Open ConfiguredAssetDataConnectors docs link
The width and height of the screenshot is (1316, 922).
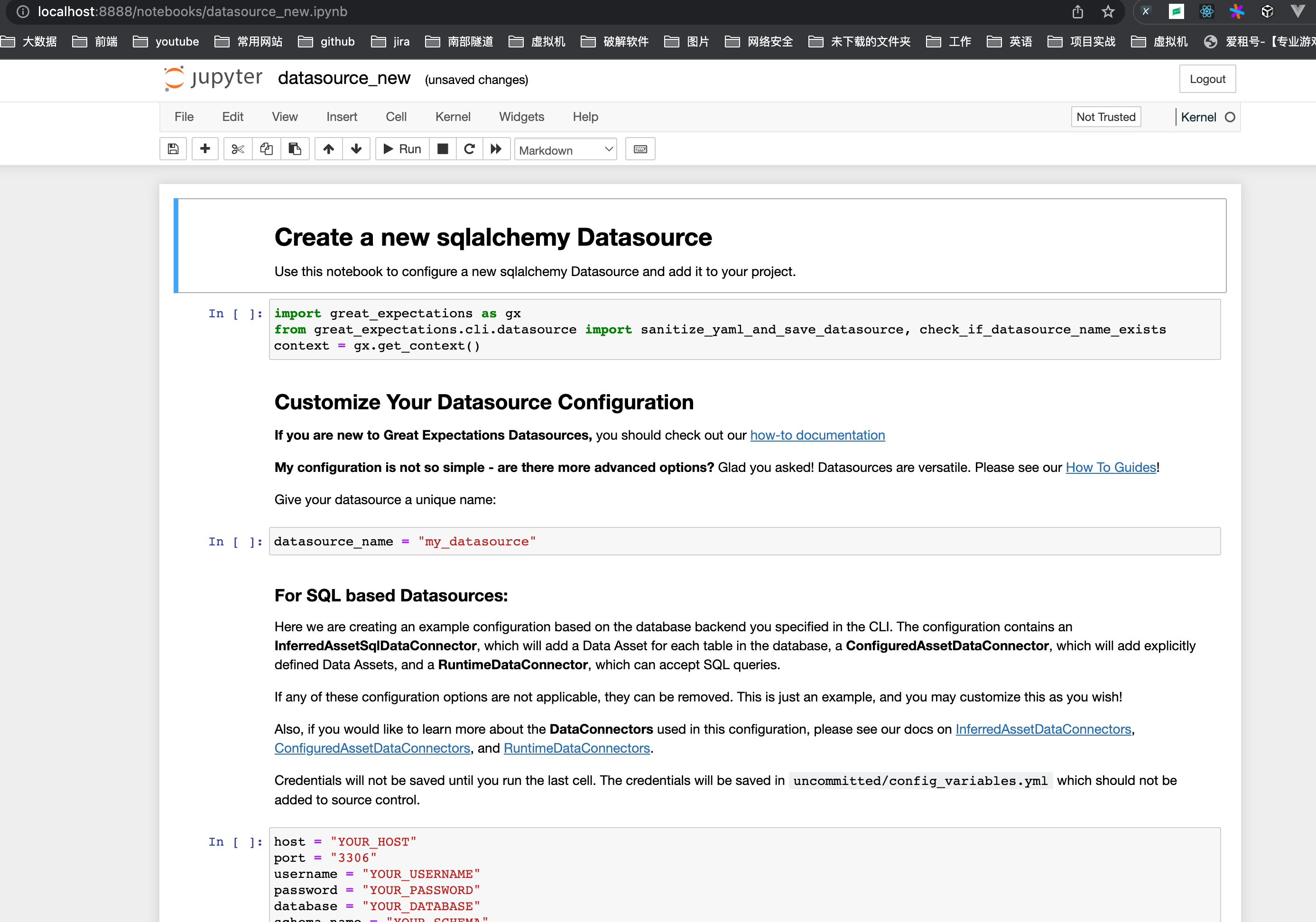click(372, 748)
